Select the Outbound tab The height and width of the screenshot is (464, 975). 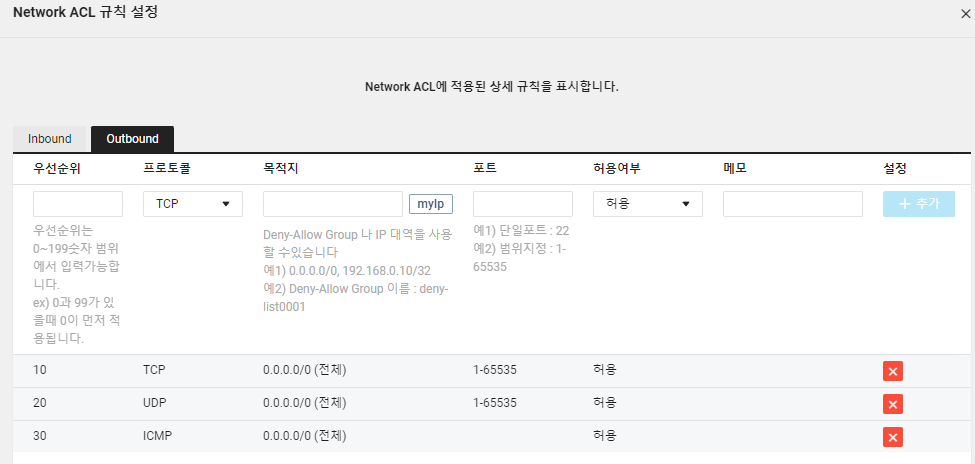pos(132,139)
